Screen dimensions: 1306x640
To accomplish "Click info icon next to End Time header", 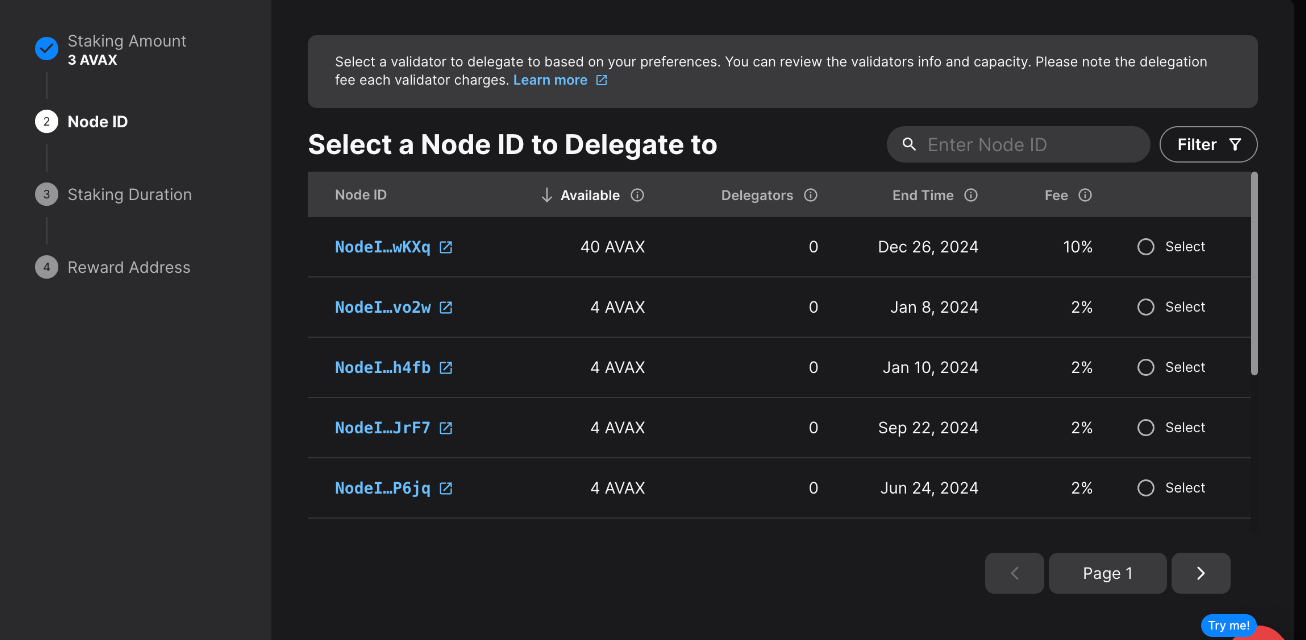I will pos(971,195).
